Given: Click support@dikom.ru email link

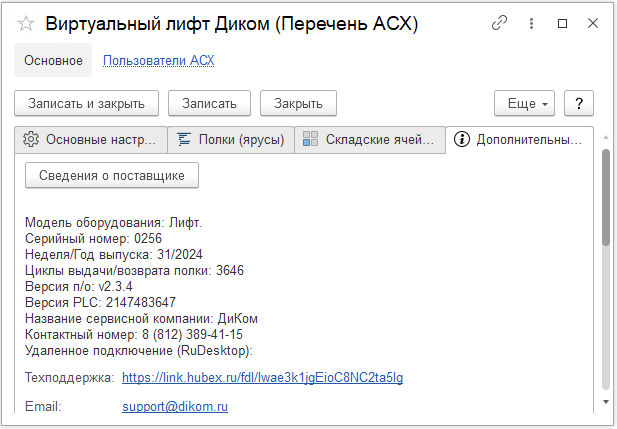Looking at the screenshot, I should tap(175, 407).
